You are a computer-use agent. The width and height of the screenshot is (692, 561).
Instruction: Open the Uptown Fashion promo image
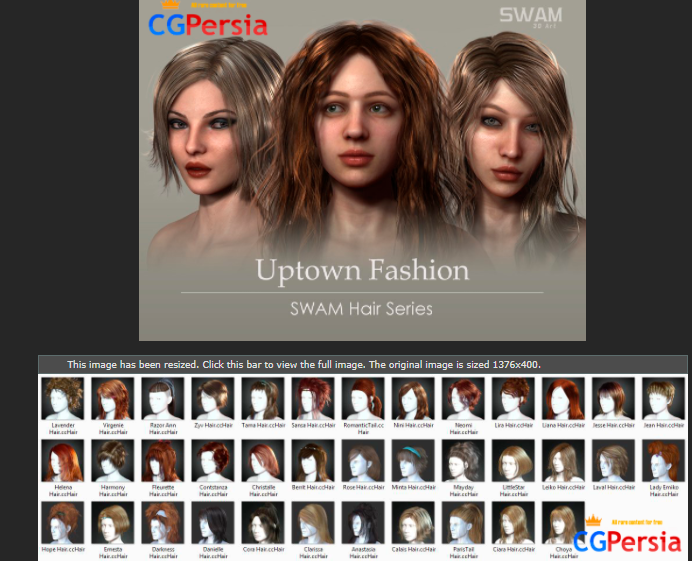tap(362, 170)
